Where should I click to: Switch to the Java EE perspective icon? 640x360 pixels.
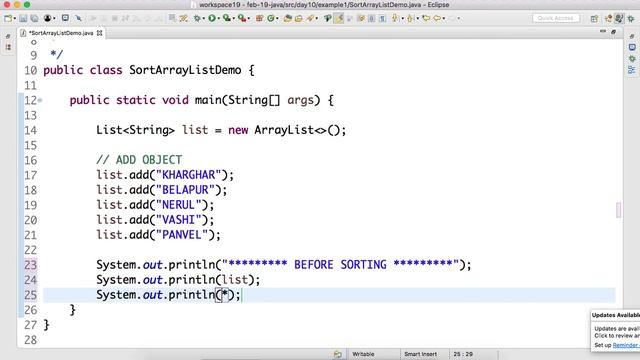[x=608, y=19]
